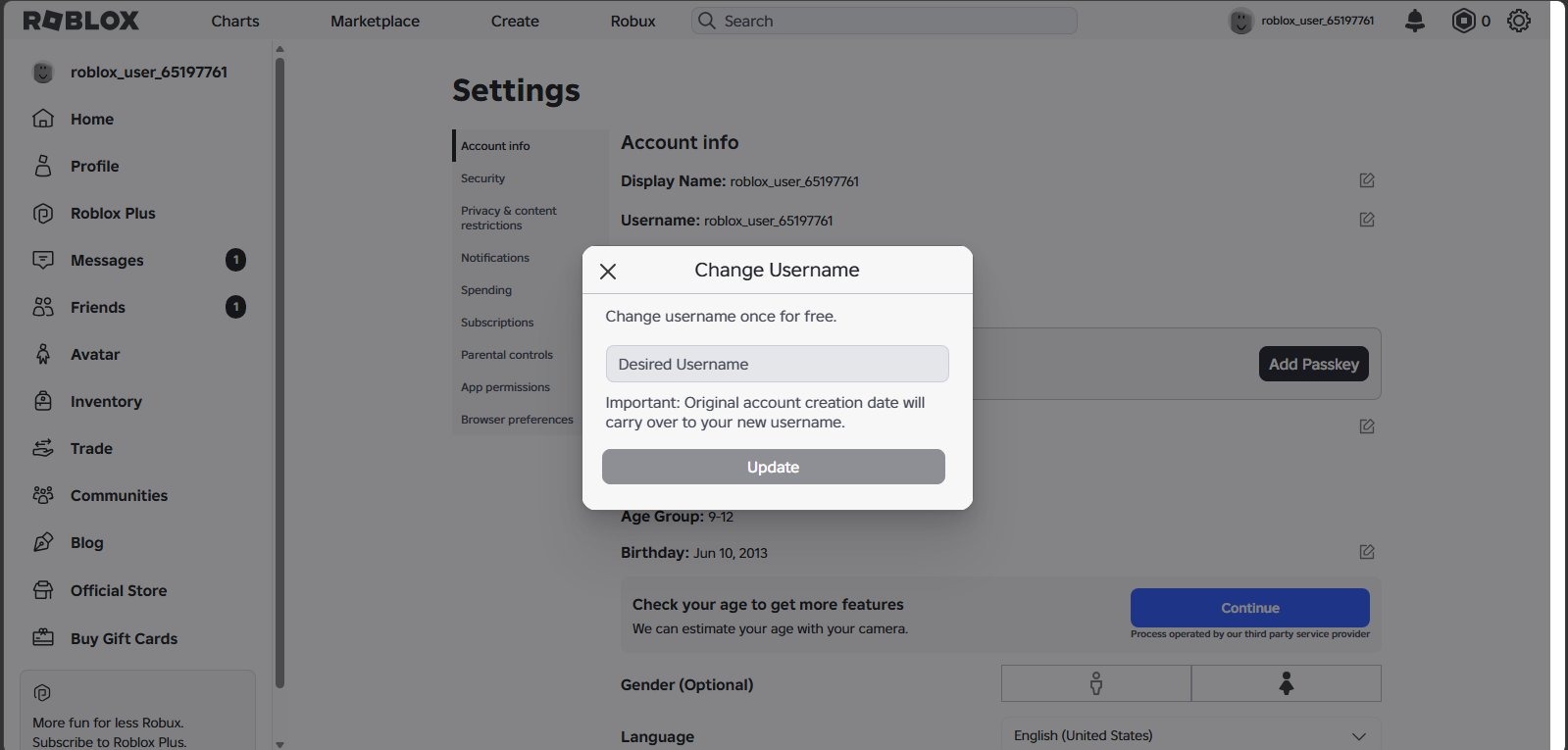Click the Age Group 9-12 text

pos(677,517)
